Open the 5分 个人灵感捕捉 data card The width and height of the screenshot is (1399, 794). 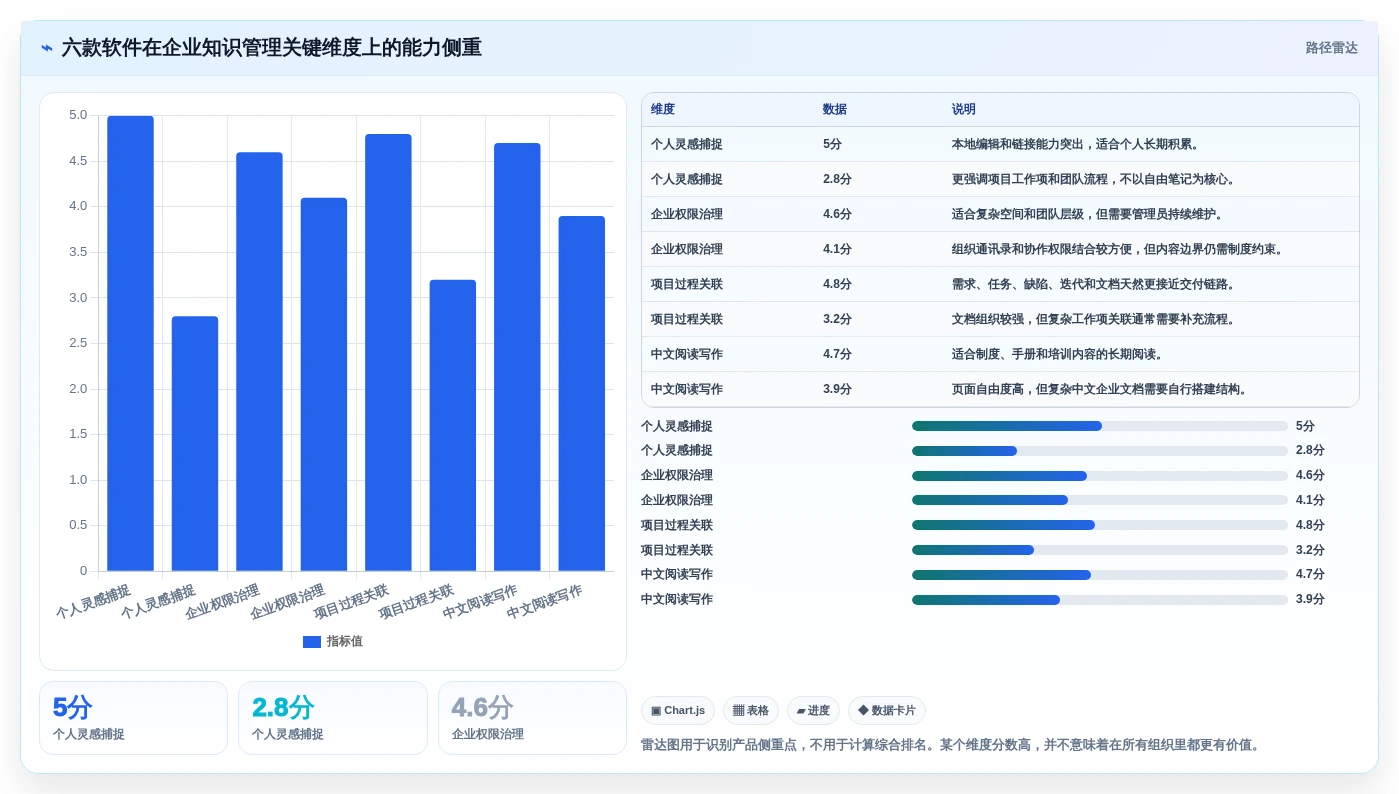click(133, 718)
